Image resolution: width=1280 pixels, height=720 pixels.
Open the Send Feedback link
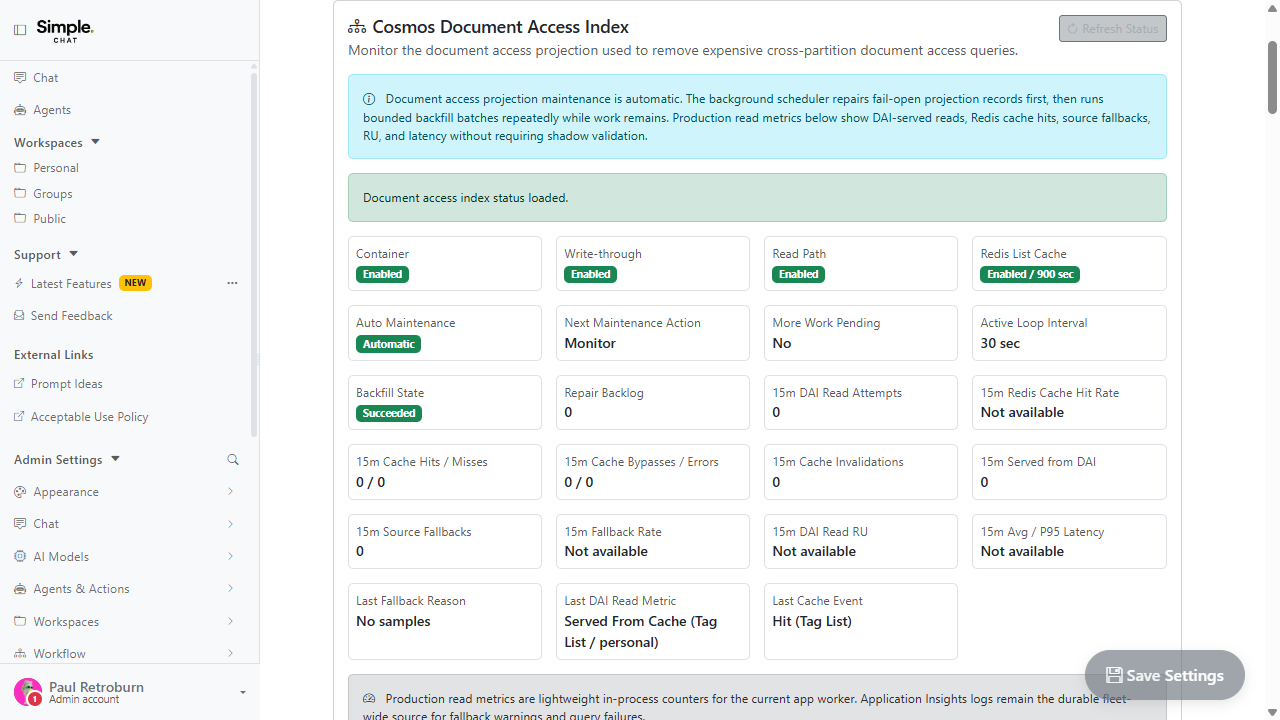point(72,316)
